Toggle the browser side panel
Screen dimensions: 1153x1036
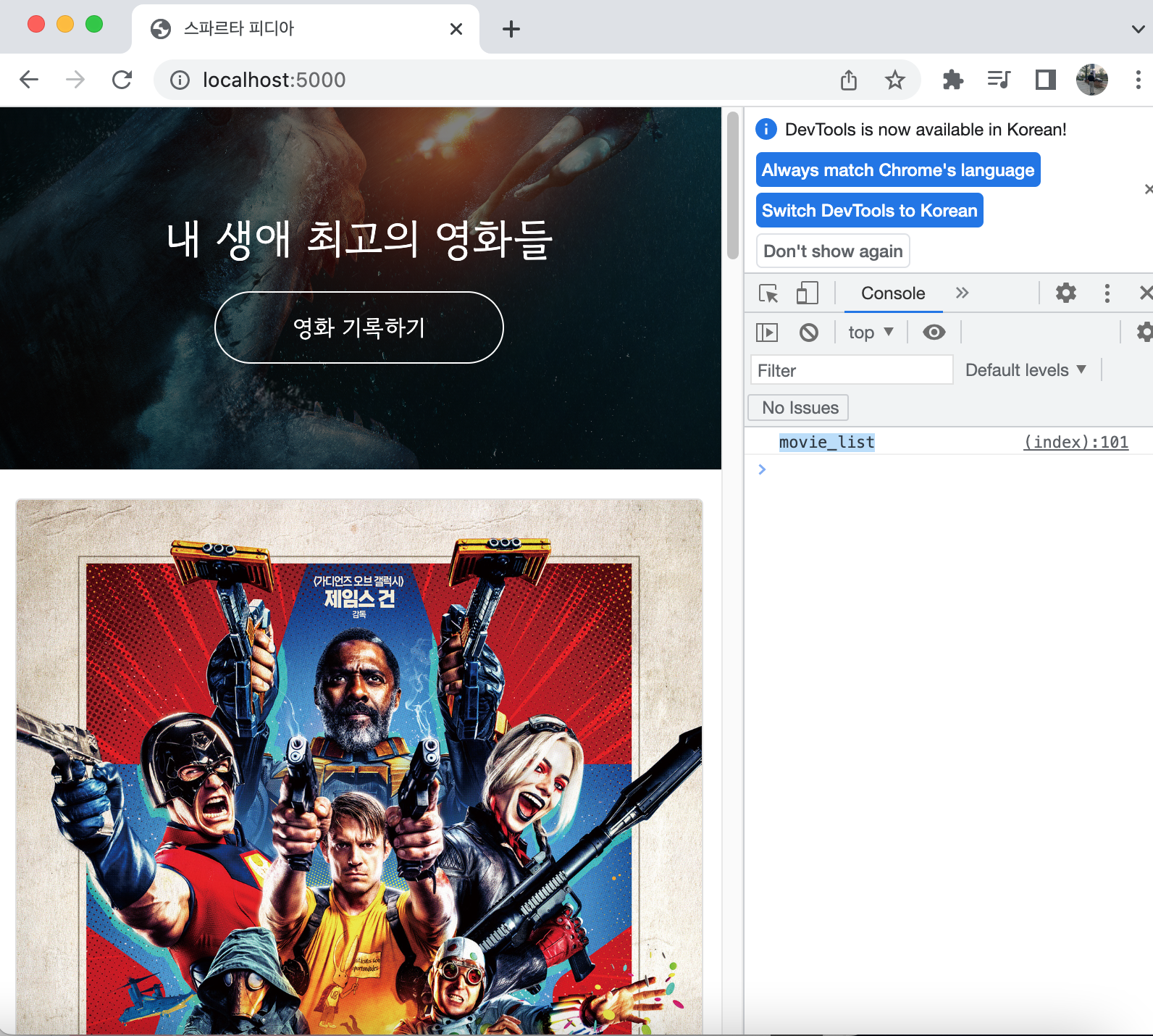coord(1046,80)
